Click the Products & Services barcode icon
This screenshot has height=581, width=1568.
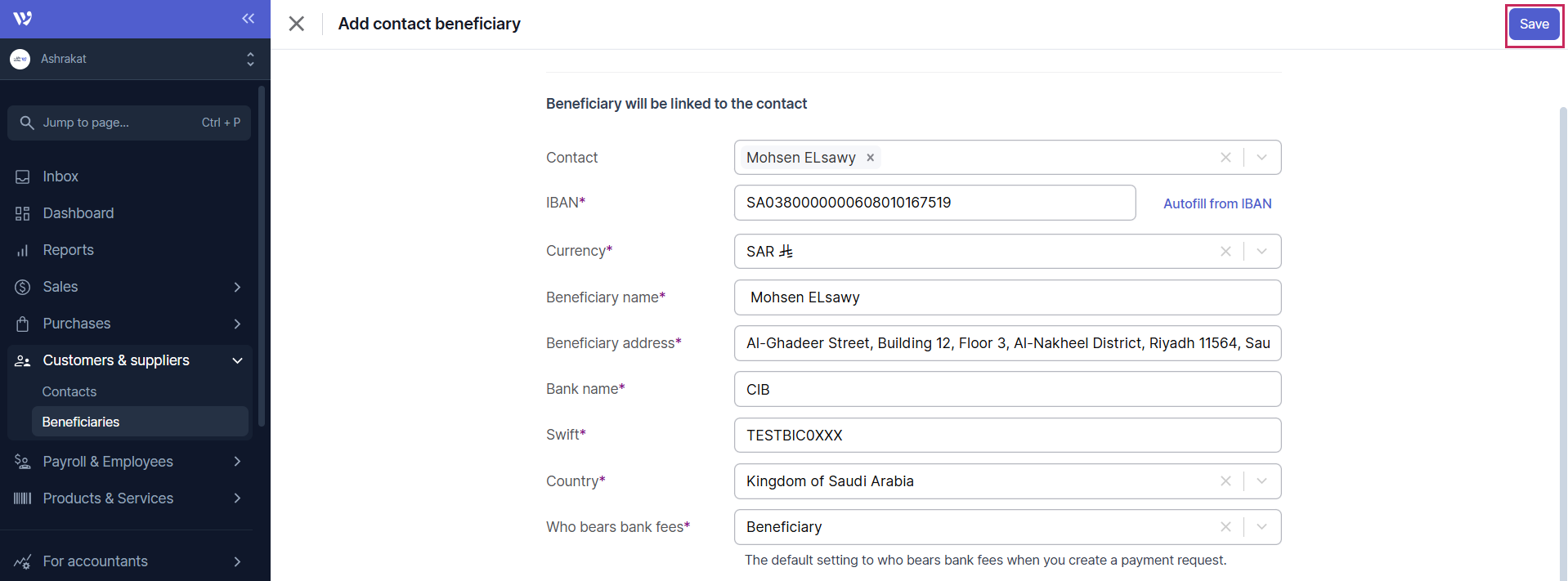(22, 498)
